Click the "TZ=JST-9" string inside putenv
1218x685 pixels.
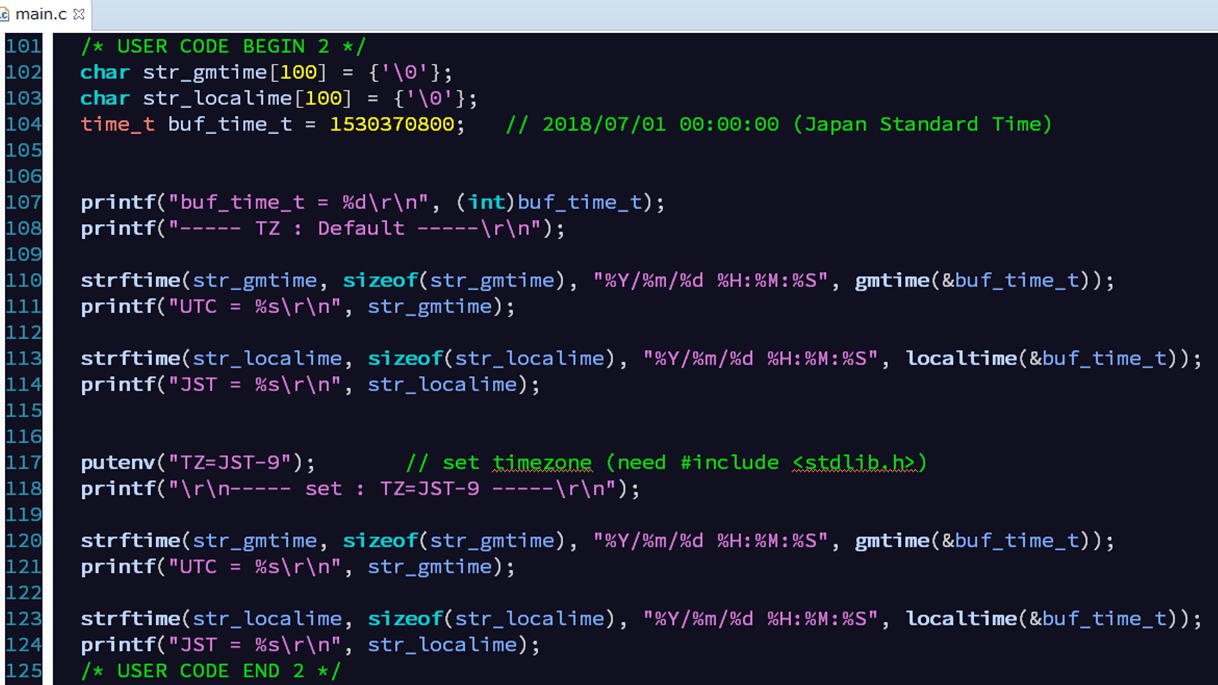tap(229, 463)
